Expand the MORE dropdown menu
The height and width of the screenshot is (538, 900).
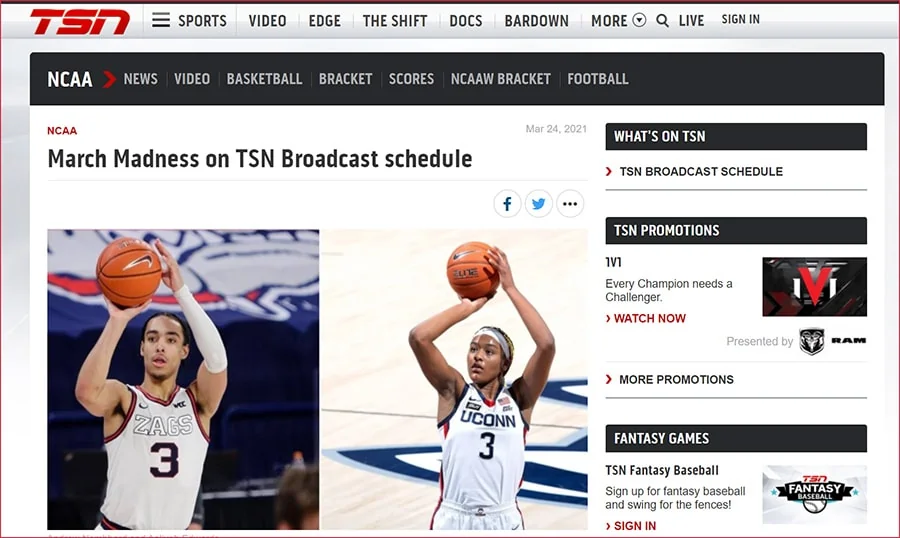(x=618, y=21)
